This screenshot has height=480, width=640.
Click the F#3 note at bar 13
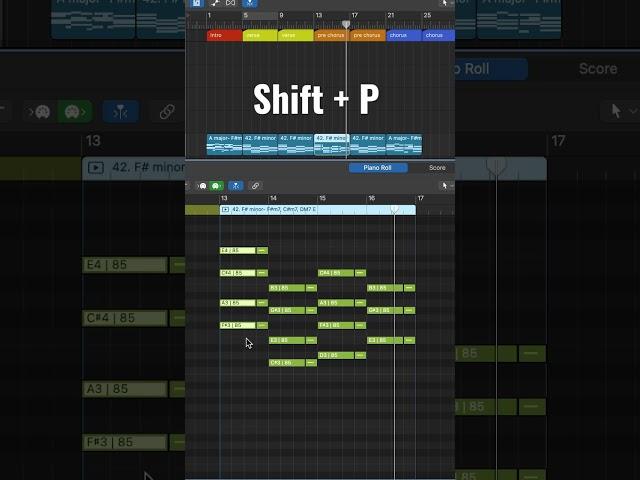tap(238, 325)
